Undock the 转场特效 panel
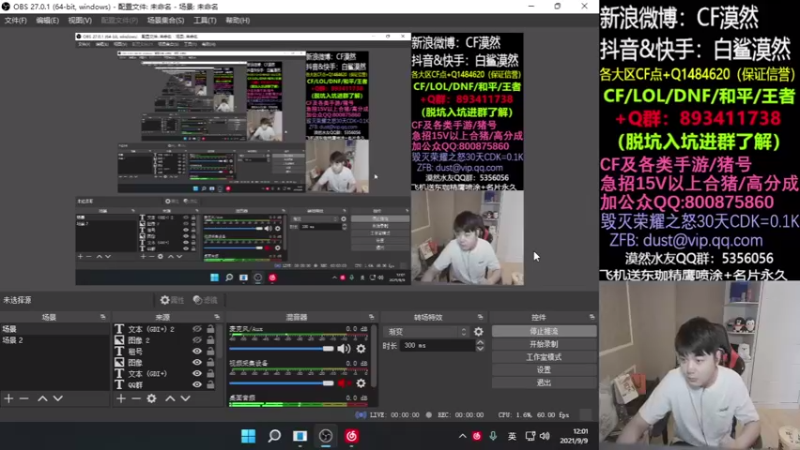The image size is (800, 450). (480, 317)
